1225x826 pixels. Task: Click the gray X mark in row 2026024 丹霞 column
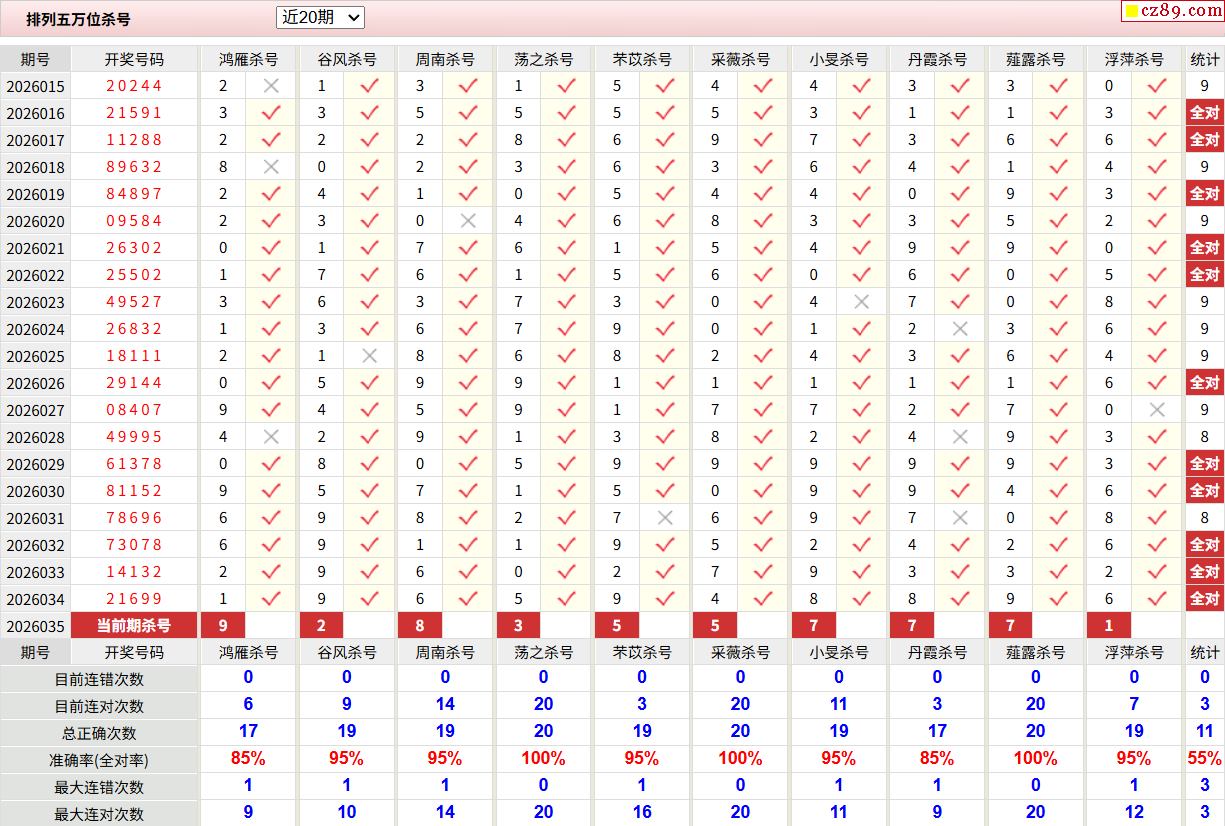[960, 329]
